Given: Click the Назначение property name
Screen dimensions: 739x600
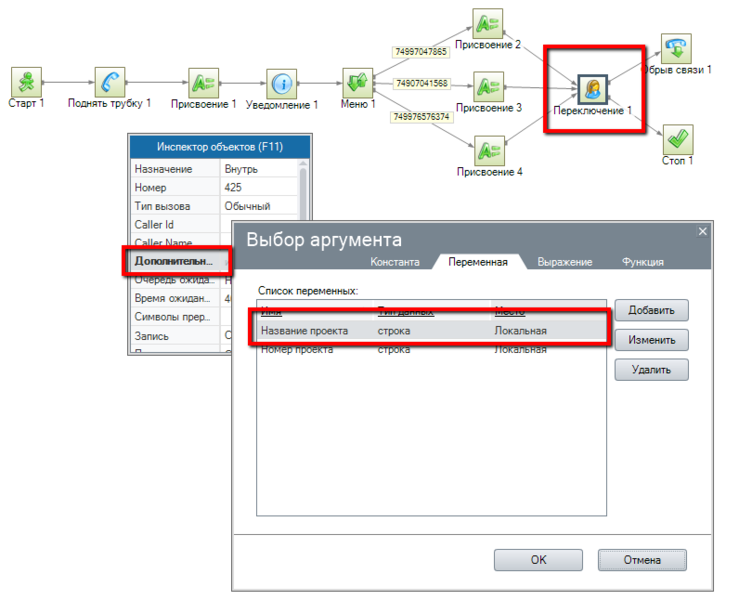Looking at the screenshot, I should click(x=164, y=169).
